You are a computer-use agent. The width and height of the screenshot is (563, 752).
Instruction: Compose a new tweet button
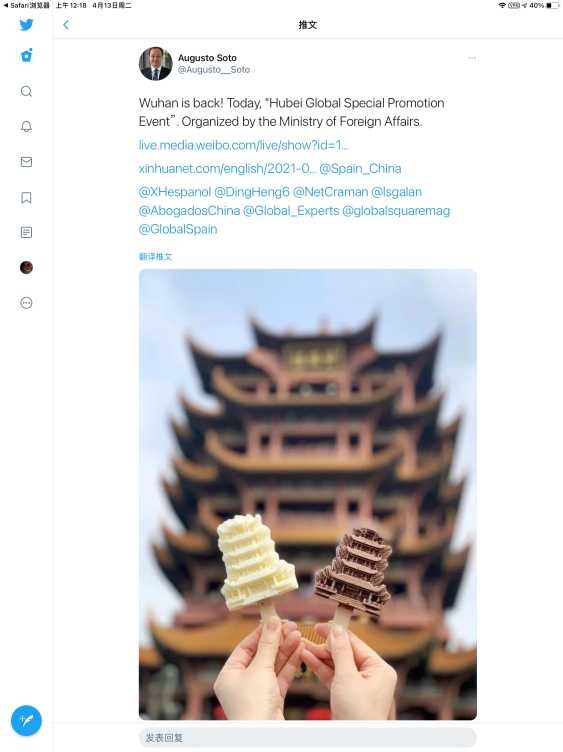(x=26, y=720)
